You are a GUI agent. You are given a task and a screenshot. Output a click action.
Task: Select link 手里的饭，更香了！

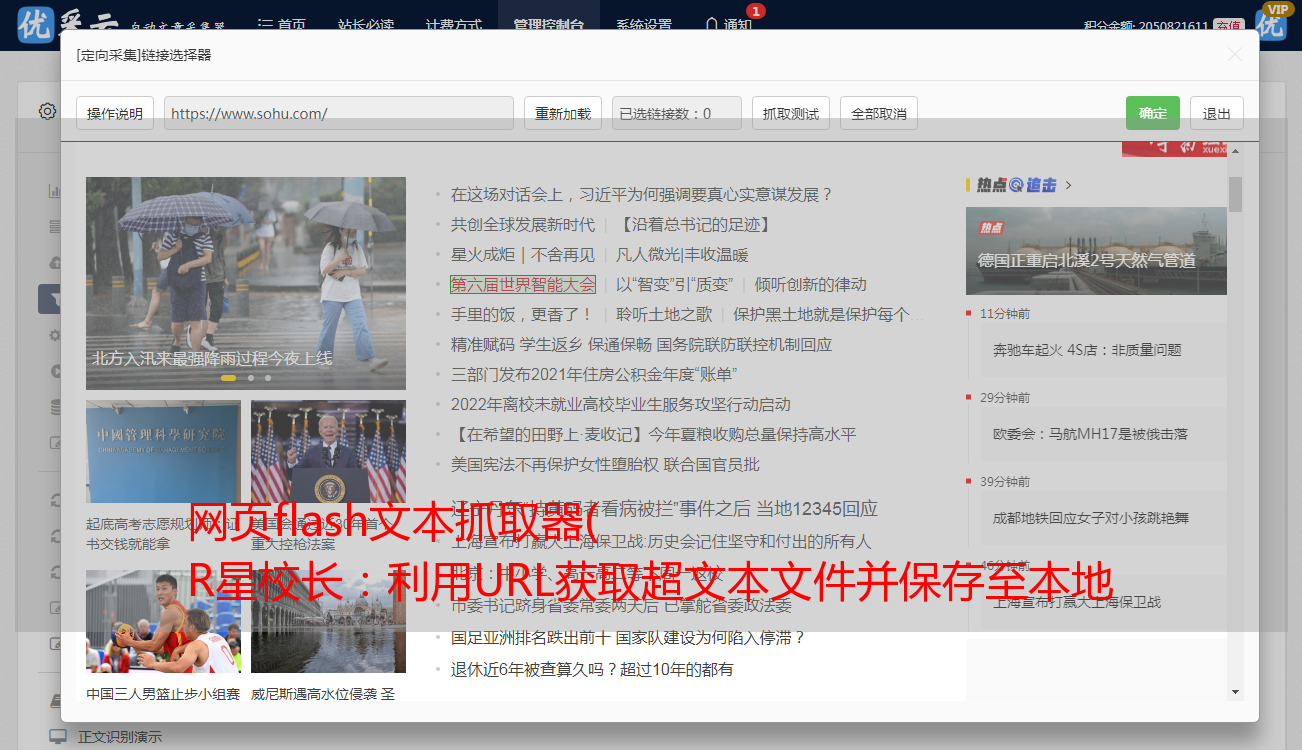click(x=522, y=314)
